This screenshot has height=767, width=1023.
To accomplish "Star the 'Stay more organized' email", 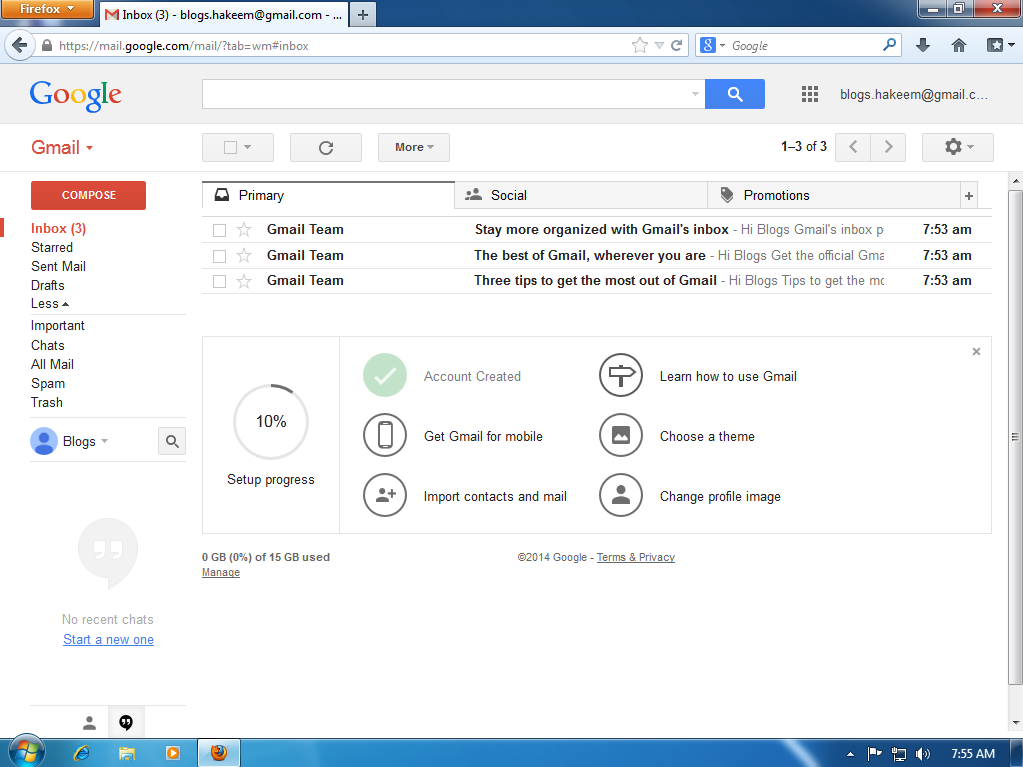I will [244, 230].
